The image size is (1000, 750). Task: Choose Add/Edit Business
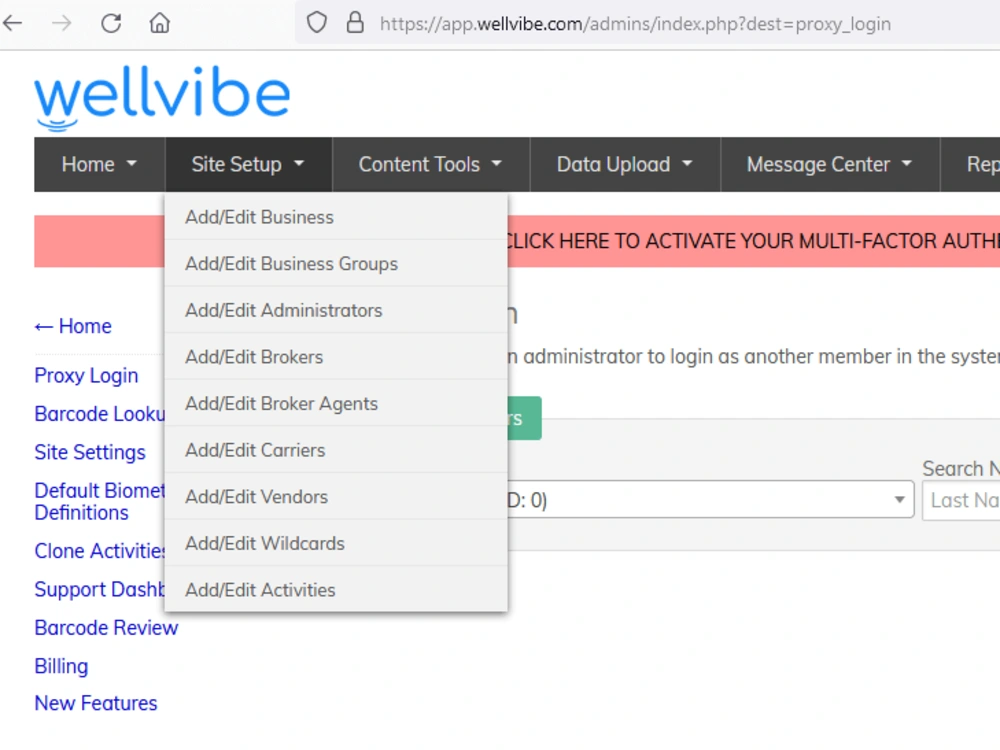336,217
